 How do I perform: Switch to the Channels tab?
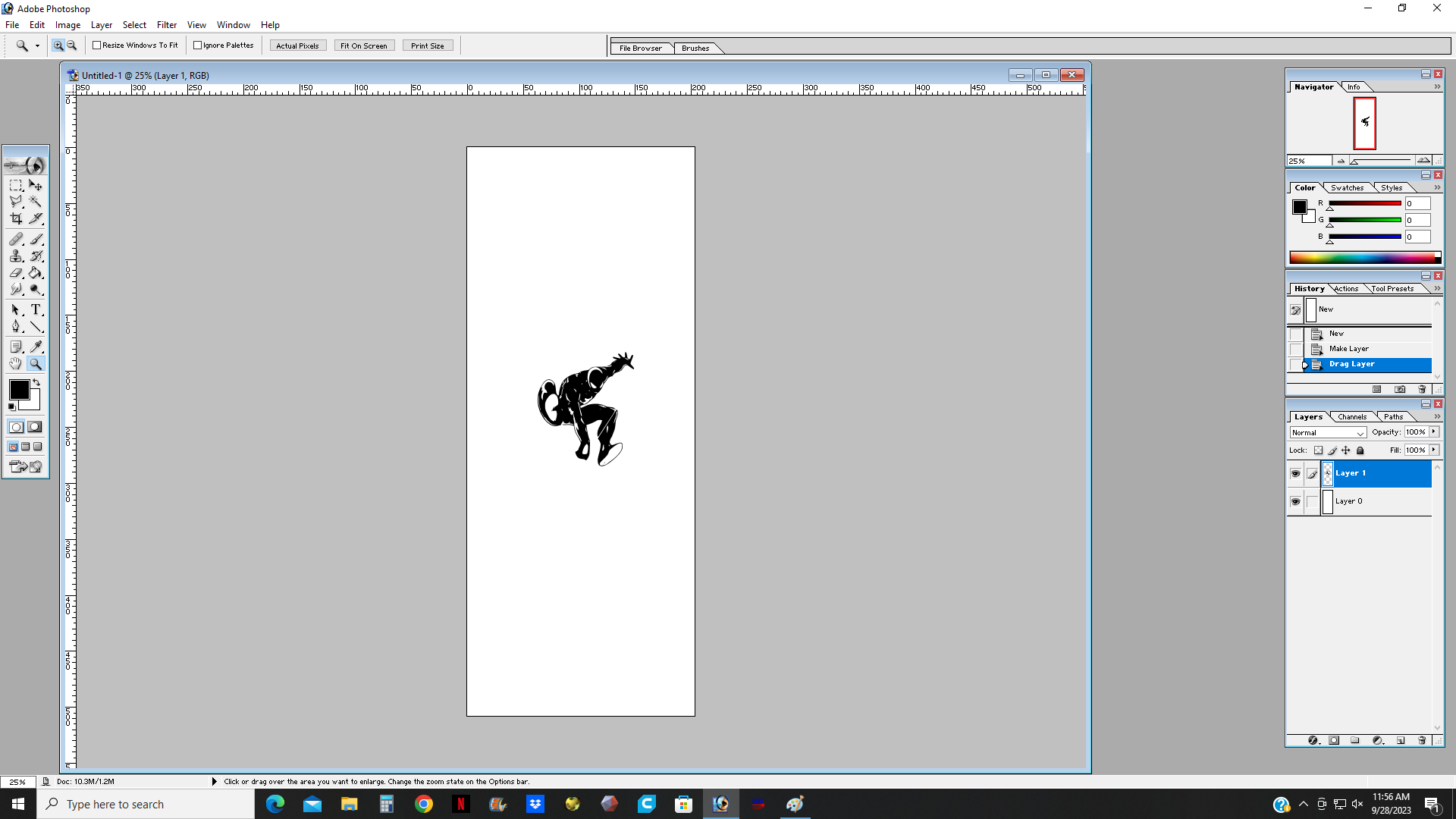(1352, 416)
